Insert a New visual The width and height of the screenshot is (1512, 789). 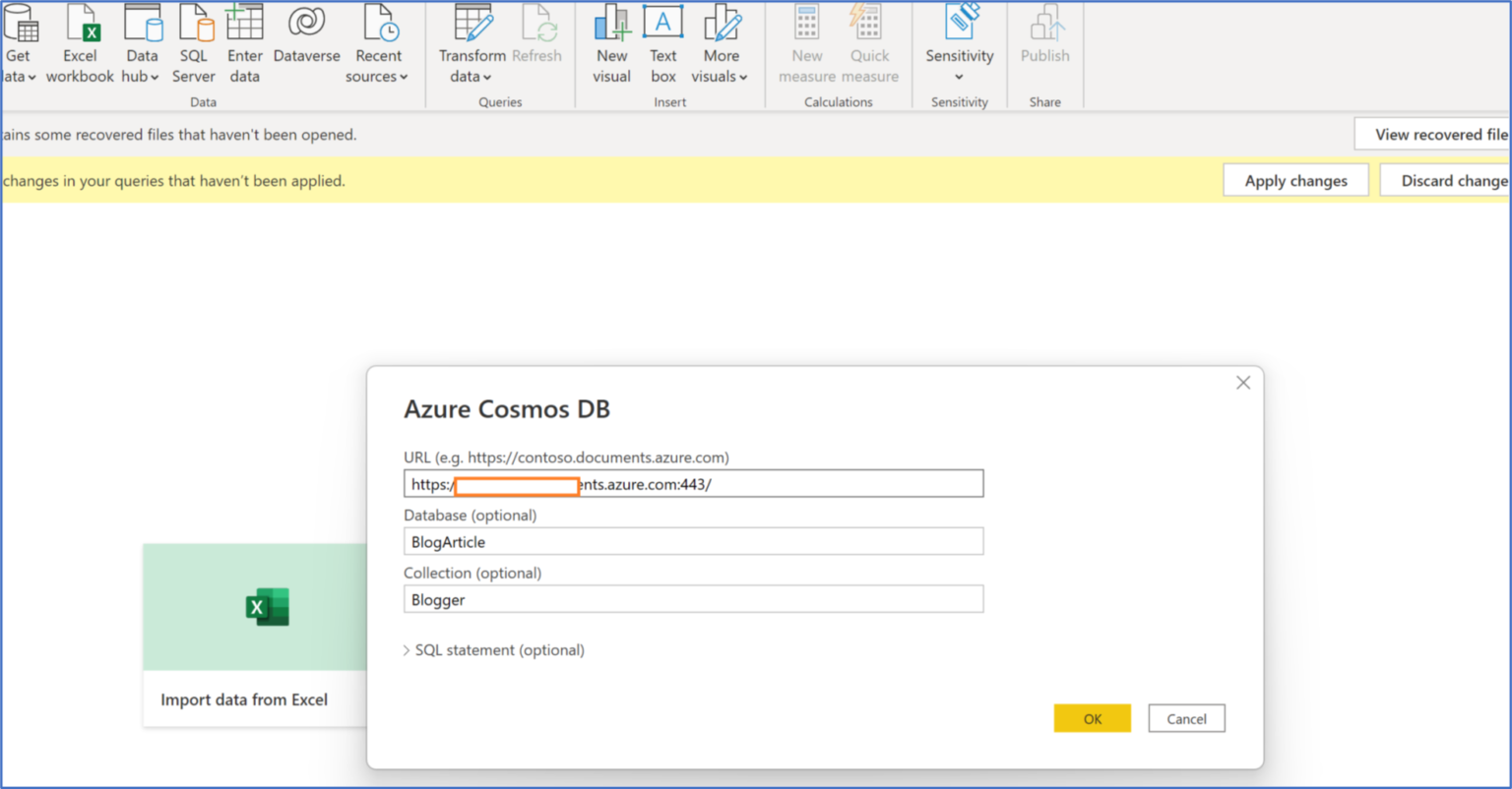pos(611,44)
